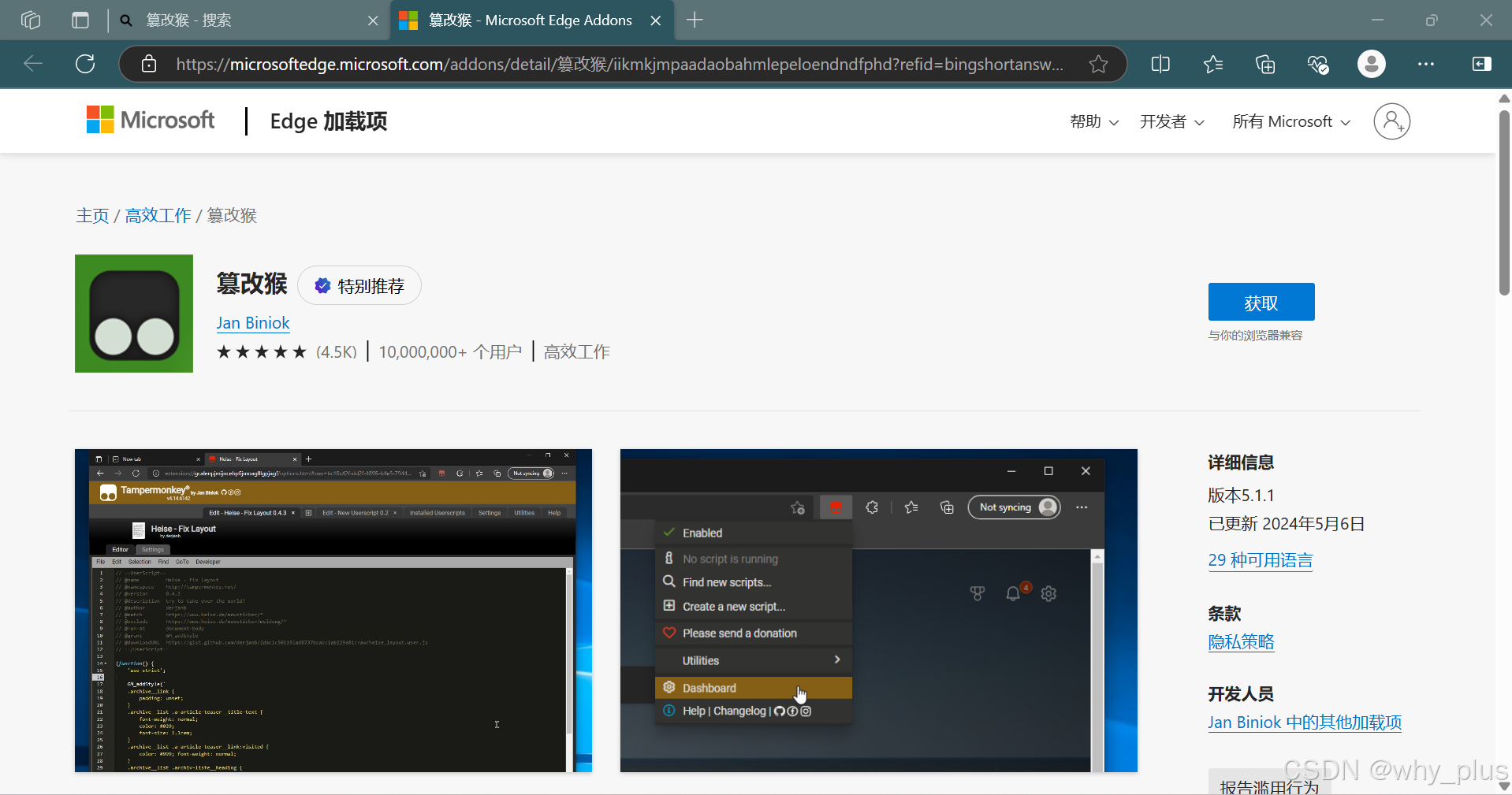
Task: Expand the 所有 Microsoft dropdown
Action: click(x=1291, y=121)
